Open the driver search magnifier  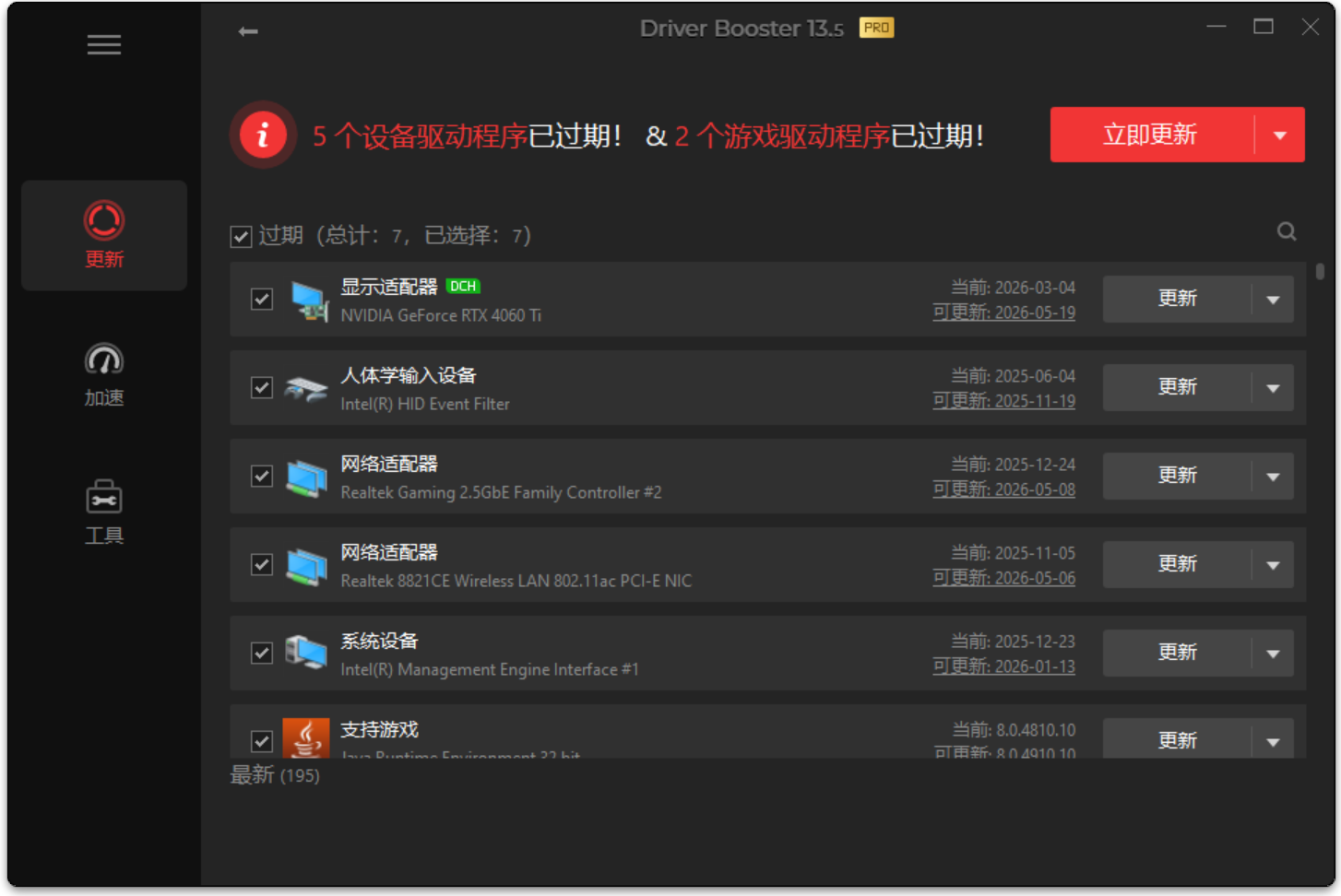[x=1287, y=231]
